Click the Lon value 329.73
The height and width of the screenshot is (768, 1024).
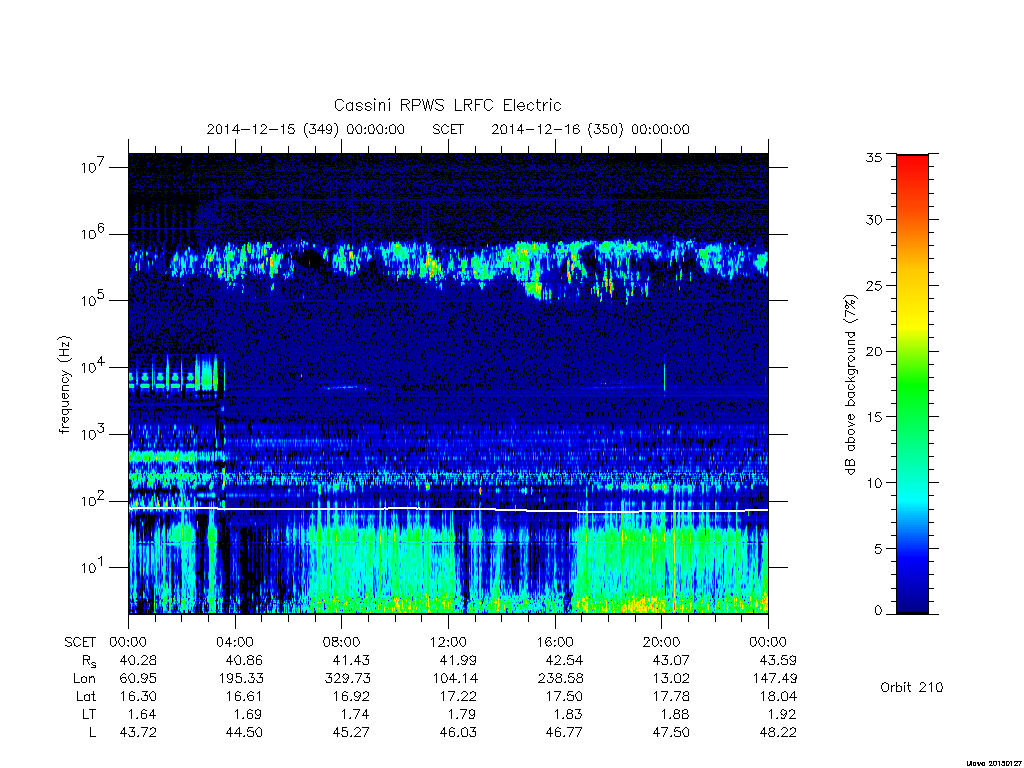point(347,679)
